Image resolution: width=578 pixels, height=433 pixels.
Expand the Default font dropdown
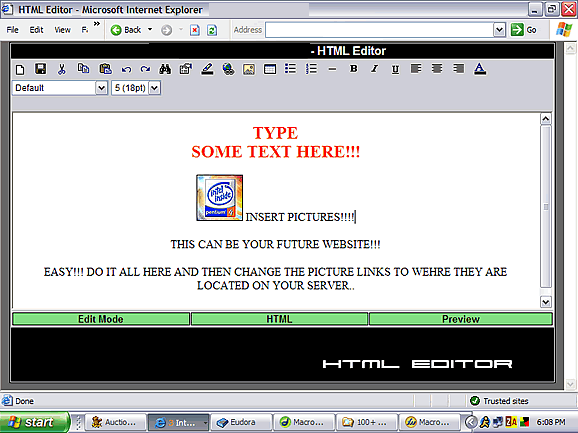click(101, 88)
